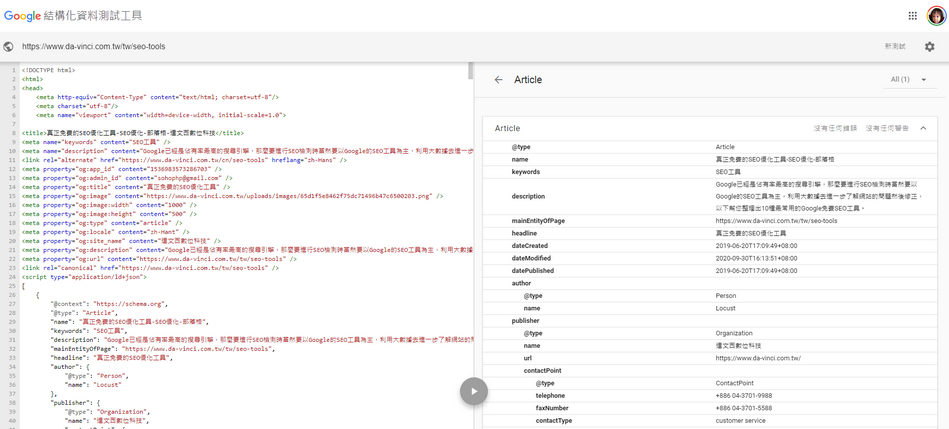Select the keywords row value SEO工具
The height and width of the screenshot is (429, 949).
[728, 172]
